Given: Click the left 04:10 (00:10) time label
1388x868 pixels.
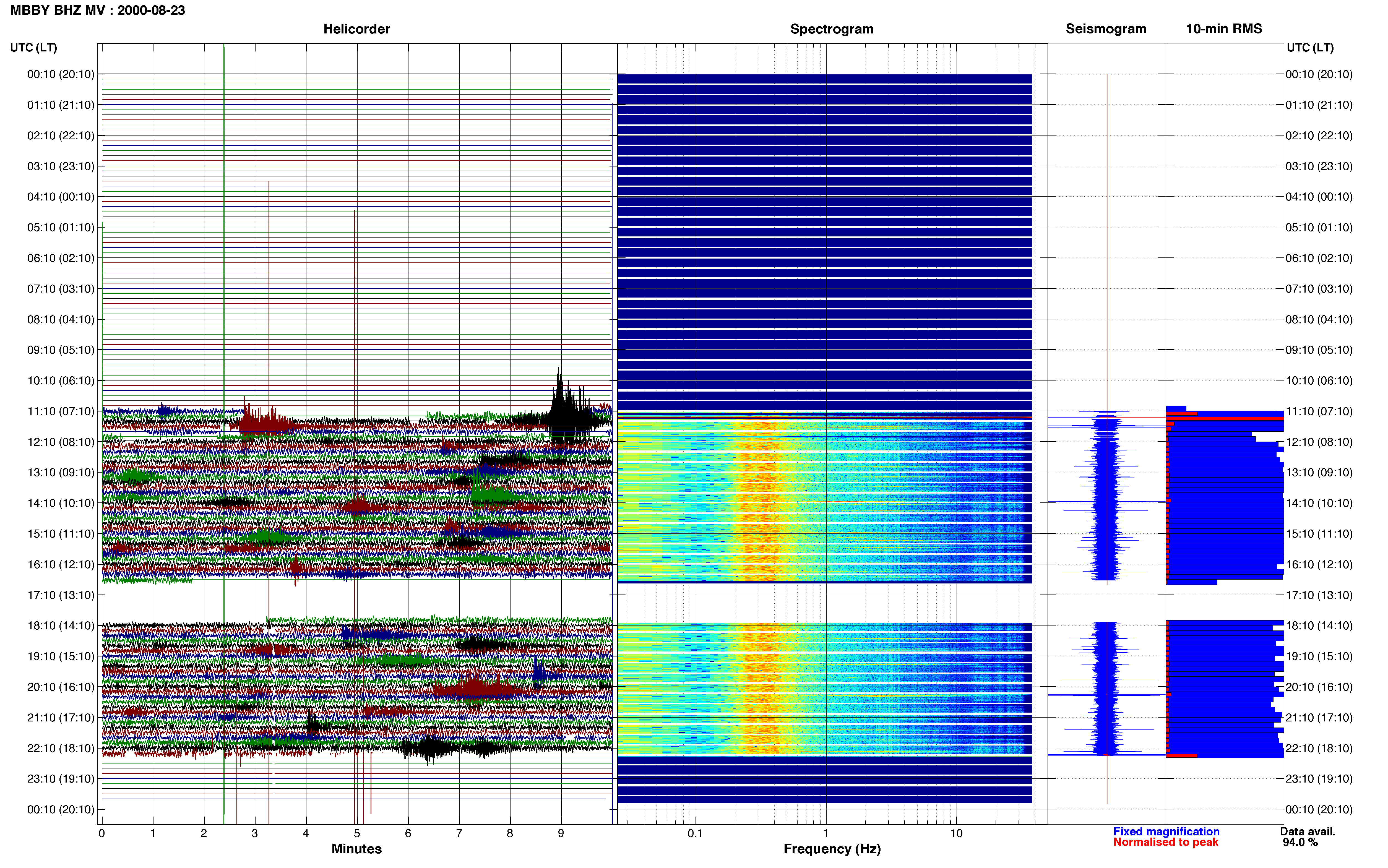Looking at the screenshot, I should [61, 197].
